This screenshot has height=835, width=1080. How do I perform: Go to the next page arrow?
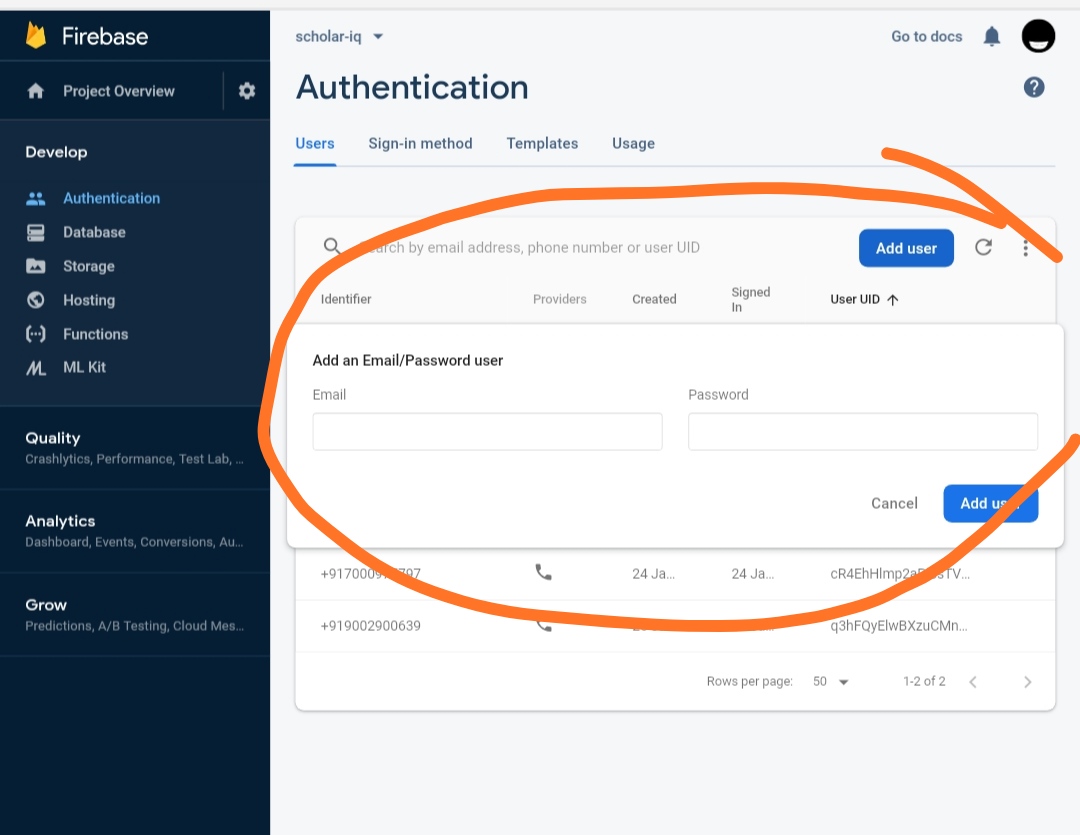pos(1028,682)
